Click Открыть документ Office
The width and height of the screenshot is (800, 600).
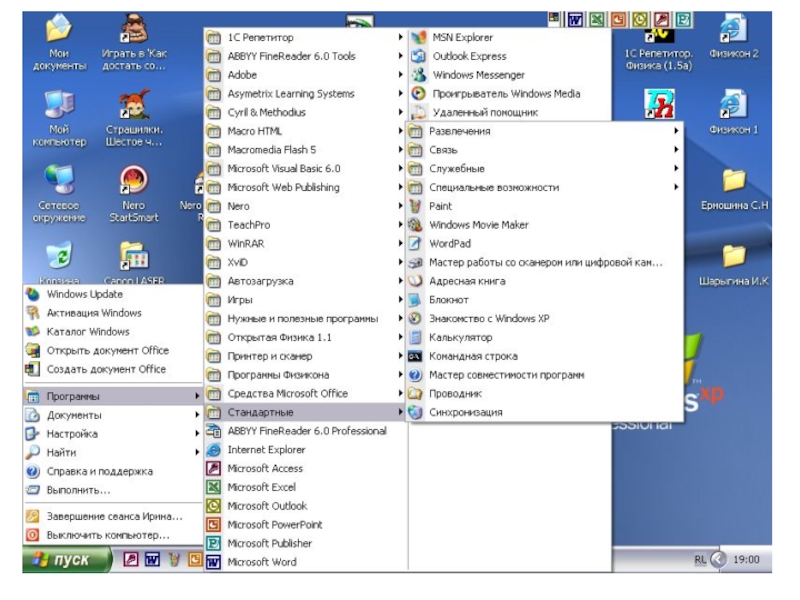click(113, 351)
